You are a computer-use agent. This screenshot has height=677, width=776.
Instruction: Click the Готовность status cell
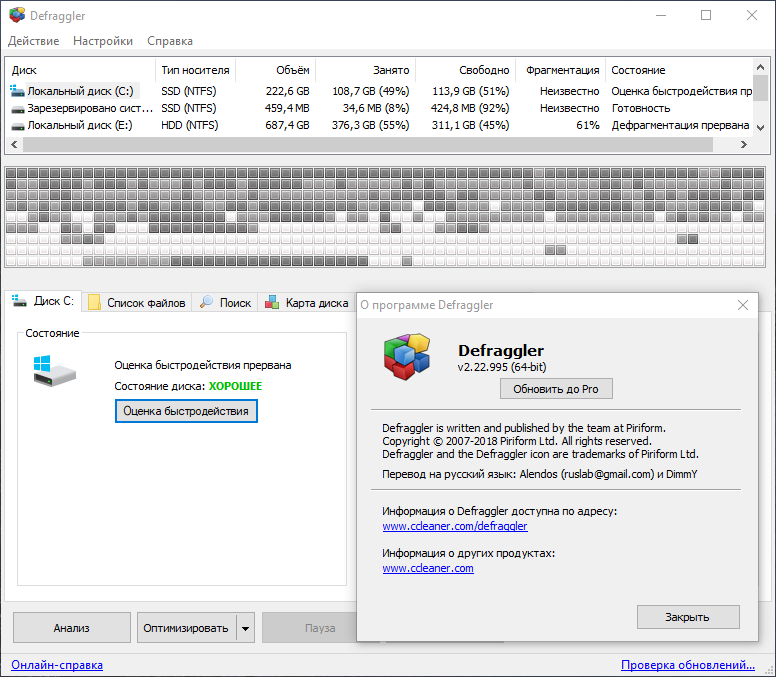641,108
